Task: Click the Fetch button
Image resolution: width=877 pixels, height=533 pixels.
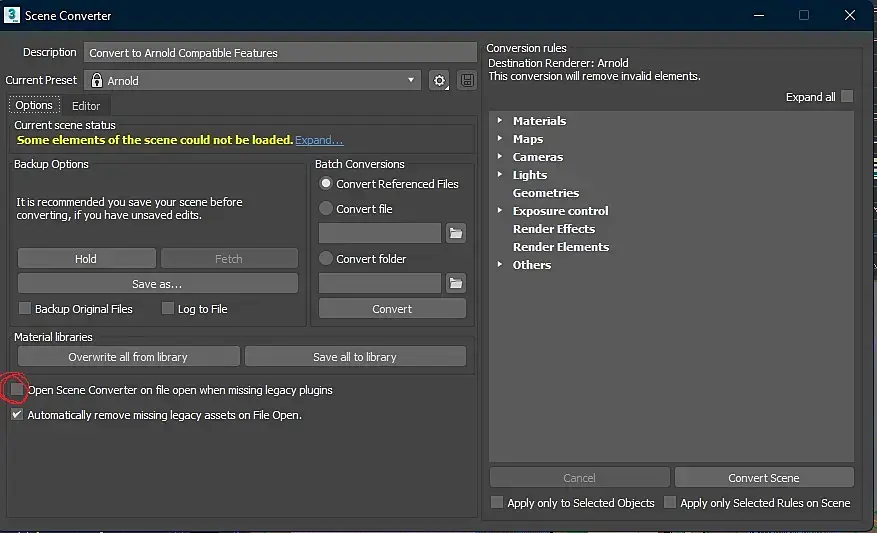Action: (229, 258)
